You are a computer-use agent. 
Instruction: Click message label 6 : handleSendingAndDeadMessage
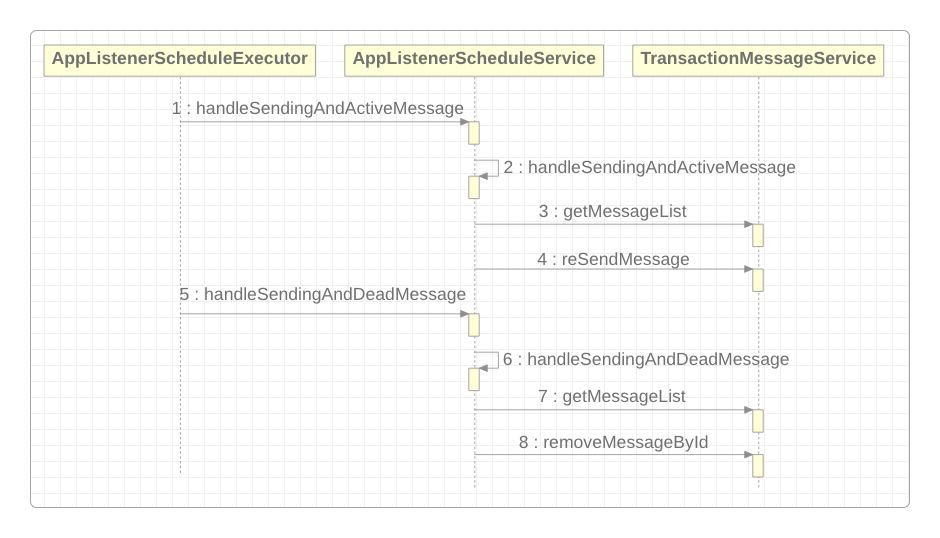[x=646, y=359]
